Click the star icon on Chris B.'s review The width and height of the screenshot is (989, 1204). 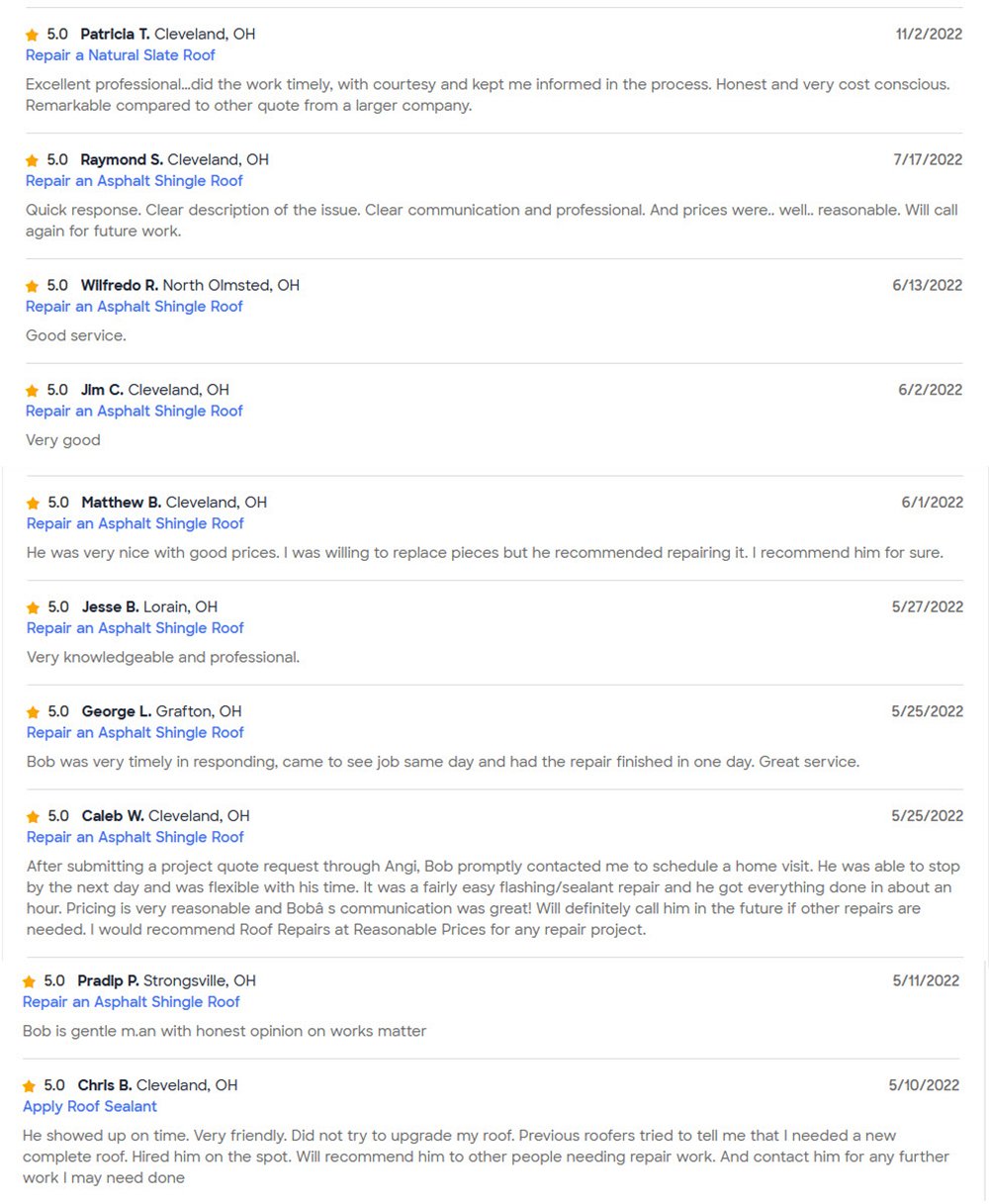click(29, 1086)
